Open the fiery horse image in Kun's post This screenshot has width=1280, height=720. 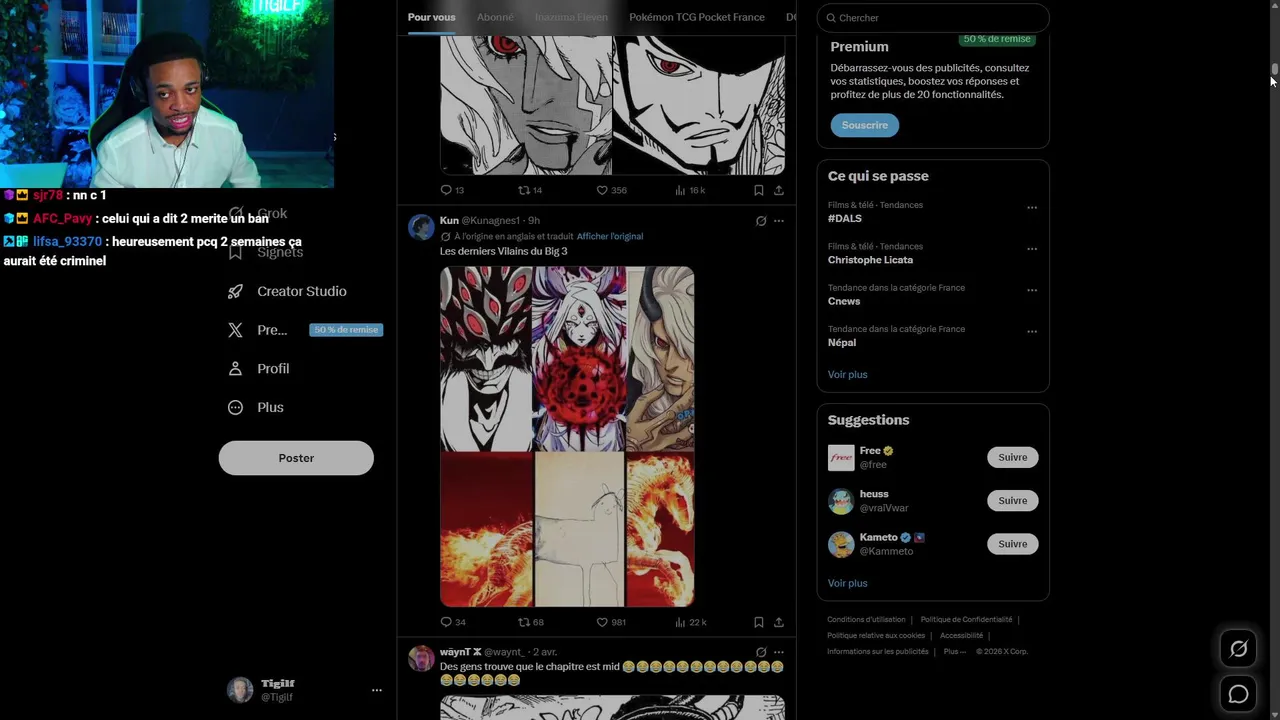click(x=660, y=530)
